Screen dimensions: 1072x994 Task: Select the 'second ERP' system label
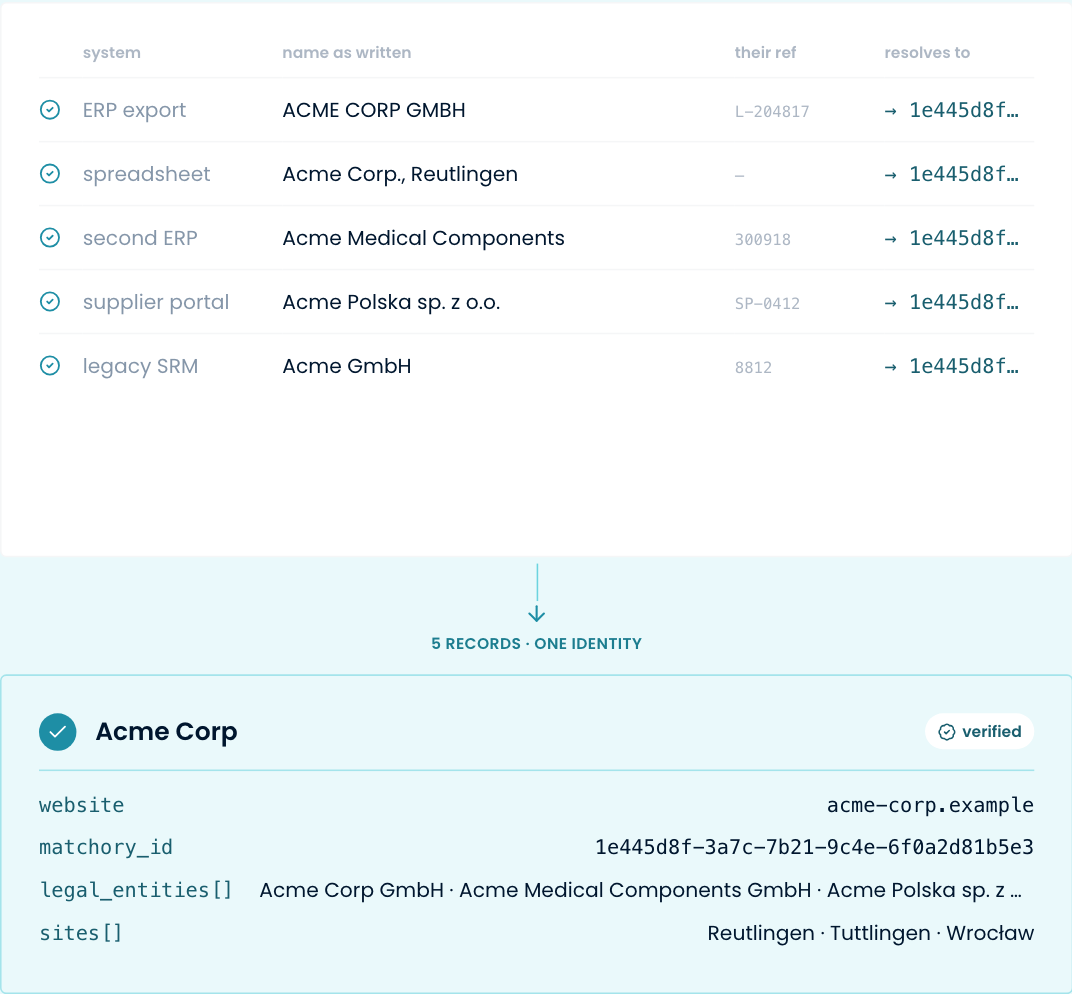point(140,238)
